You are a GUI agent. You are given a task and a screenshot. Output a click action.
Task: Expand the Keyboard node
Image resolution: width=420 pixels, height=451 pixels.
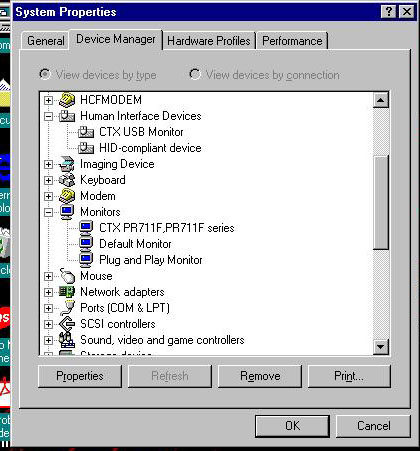coord(48,180)
